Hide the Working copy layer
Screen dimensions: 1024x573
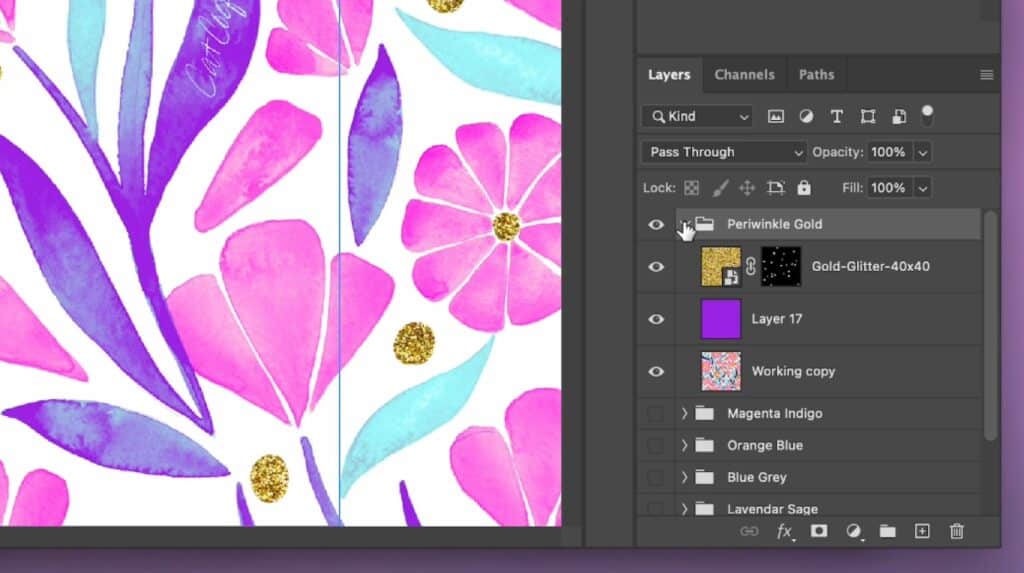[656, 371]
